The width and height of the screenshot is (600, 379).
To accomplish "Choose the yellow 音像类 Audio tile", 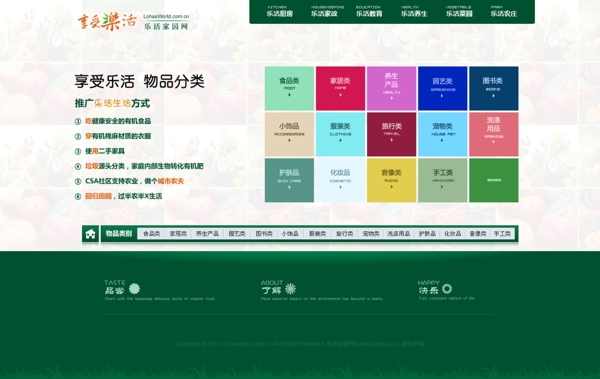I will point(391,180).
